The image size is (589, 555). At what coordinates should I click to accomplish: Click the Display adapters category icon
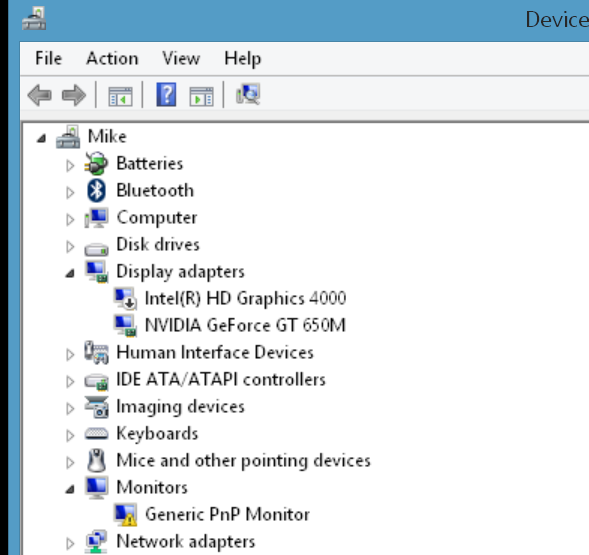click(97, 272)
